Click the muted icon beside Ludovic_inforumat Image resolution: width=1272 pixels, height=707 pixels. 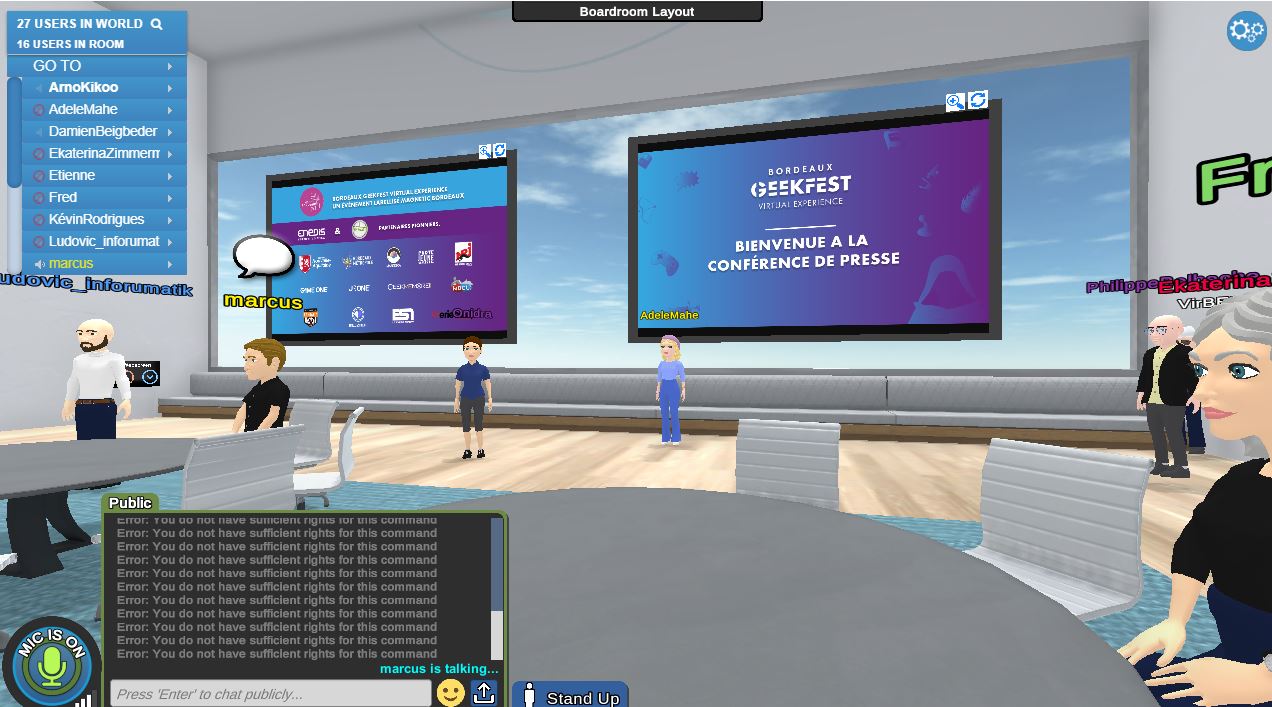39,242
